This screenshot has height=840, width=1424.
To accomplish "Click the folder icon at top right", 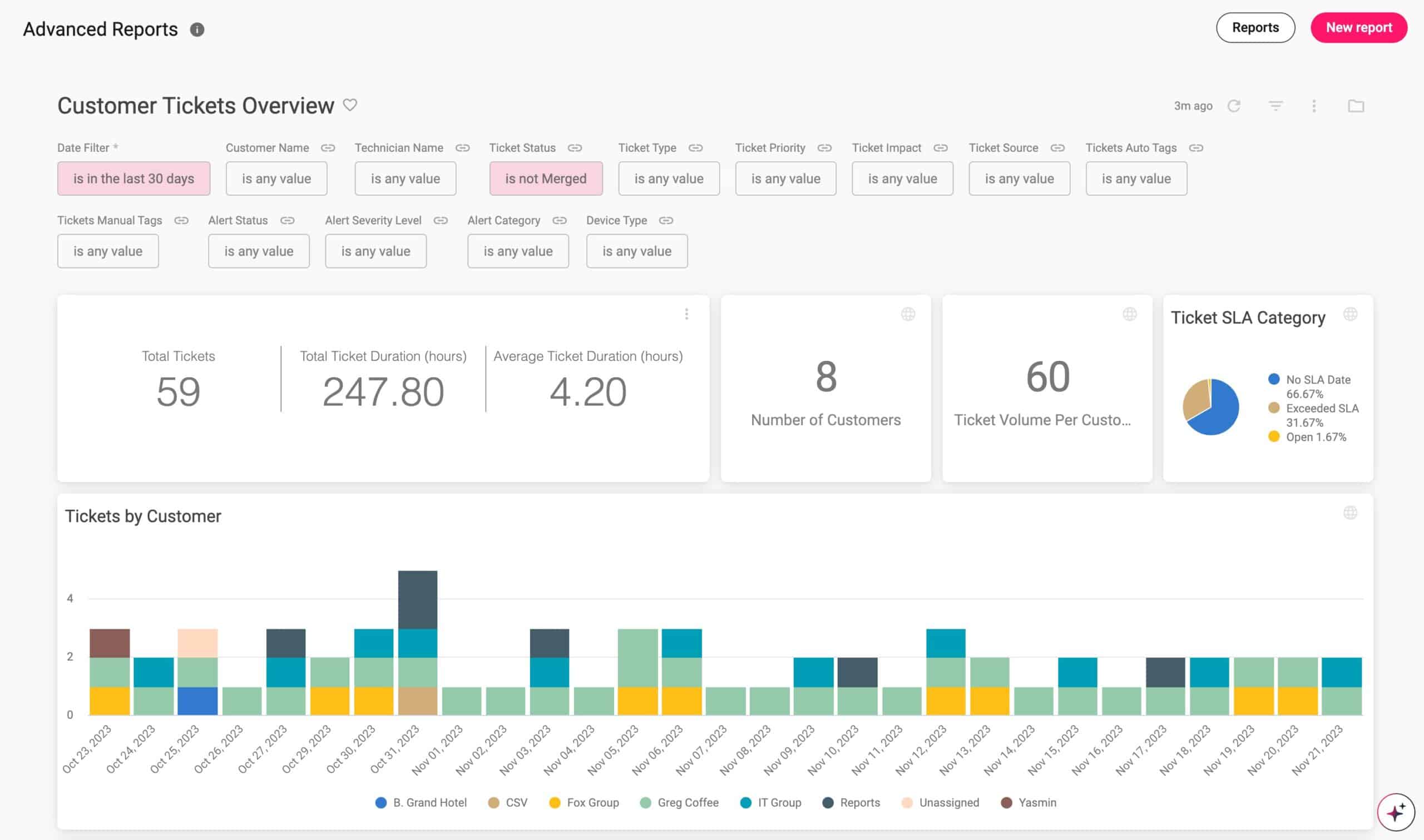I will [x=1356, y=106].
